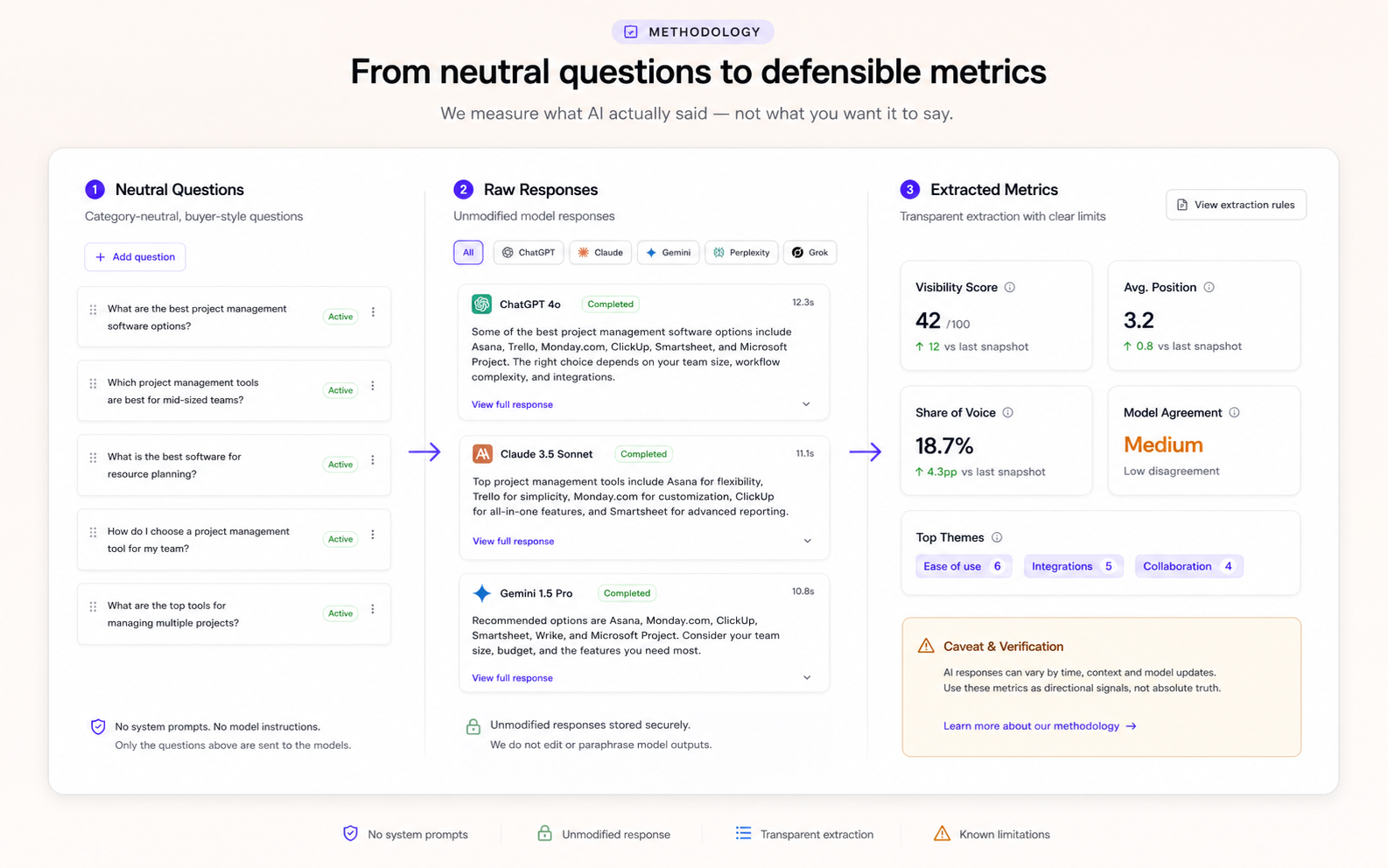Open Gemini 1.5 Pro's View full response link

512,677
